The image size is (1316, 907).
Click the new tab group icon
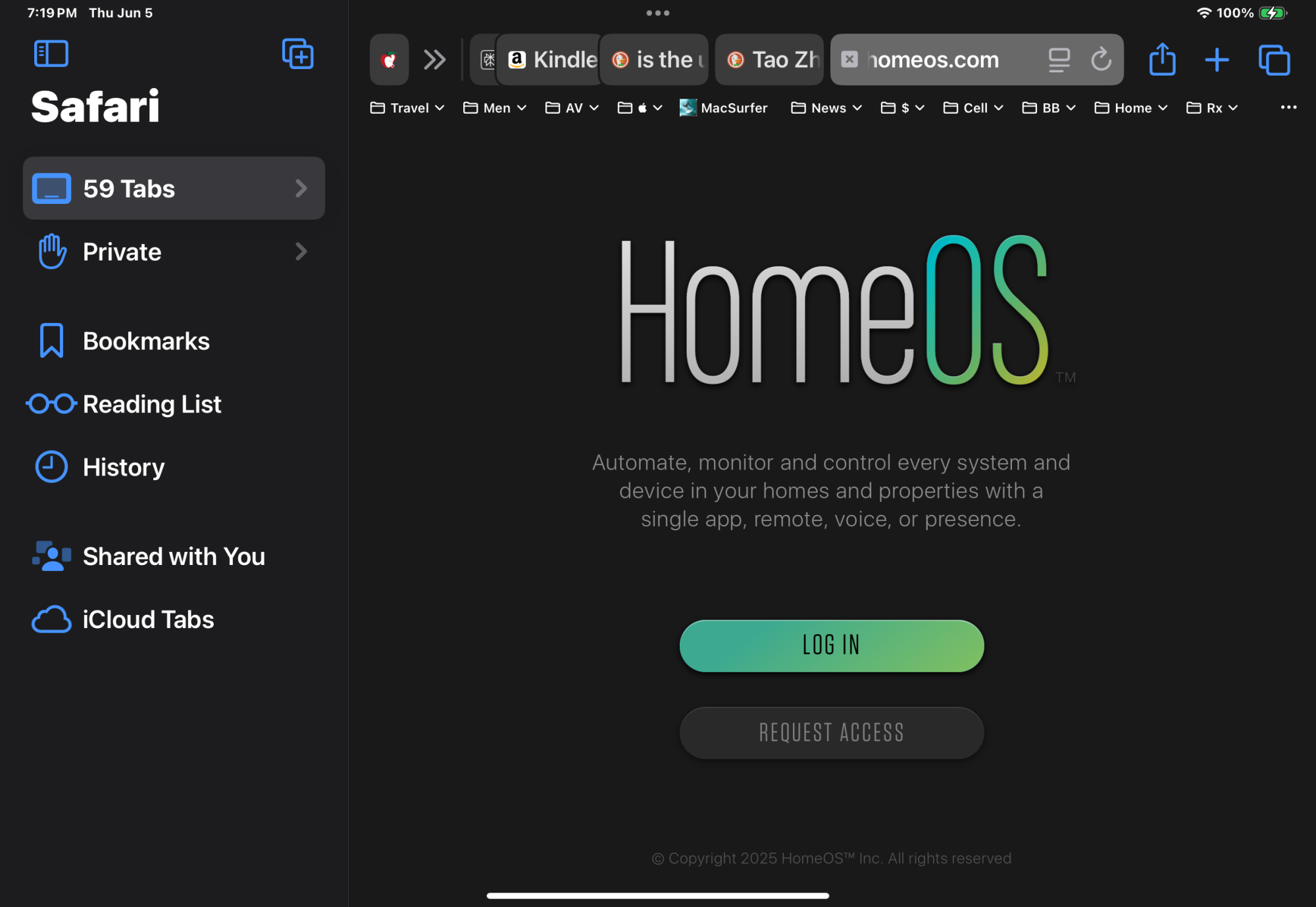(297, 53)
